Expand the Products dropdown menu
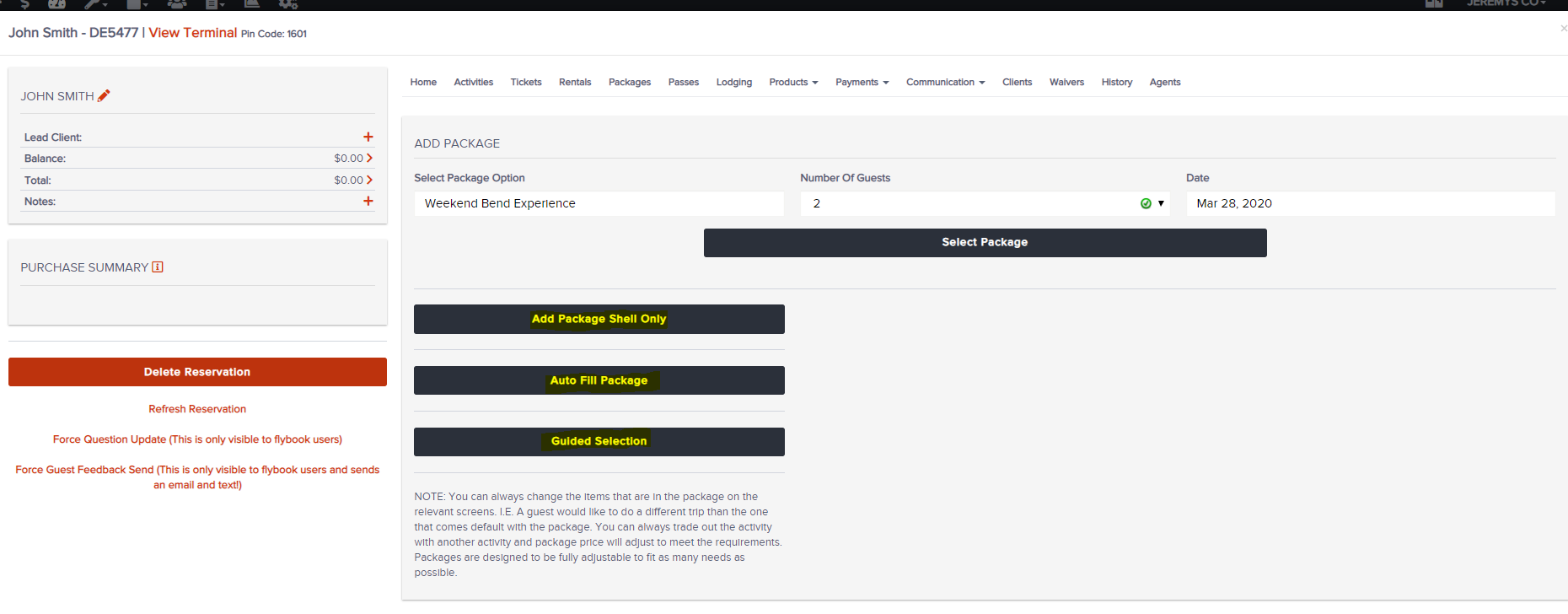This screenshot has width=1568, height=614. tap(793, 82)
